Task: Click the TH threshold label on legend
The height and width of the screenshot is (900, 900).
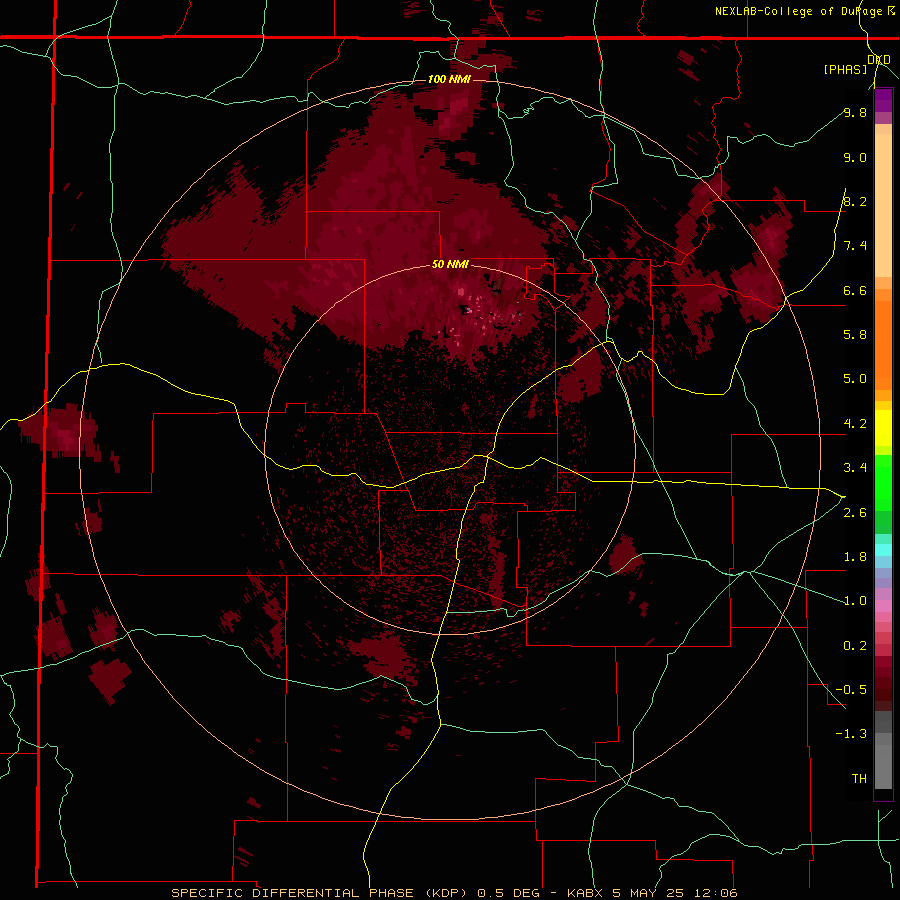Action: 859,778
